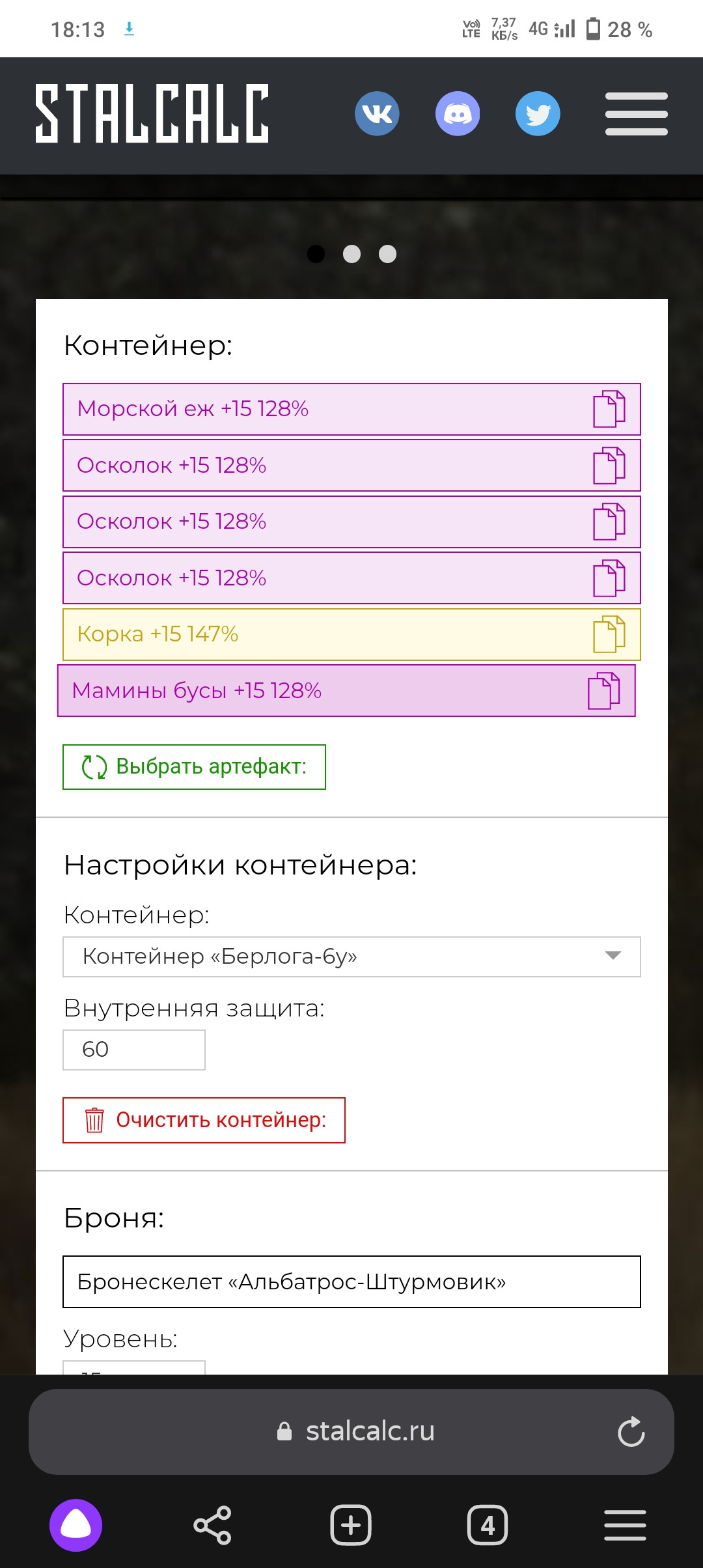
Task: Copy the Морской еж artifact
Action: point(609,409)
